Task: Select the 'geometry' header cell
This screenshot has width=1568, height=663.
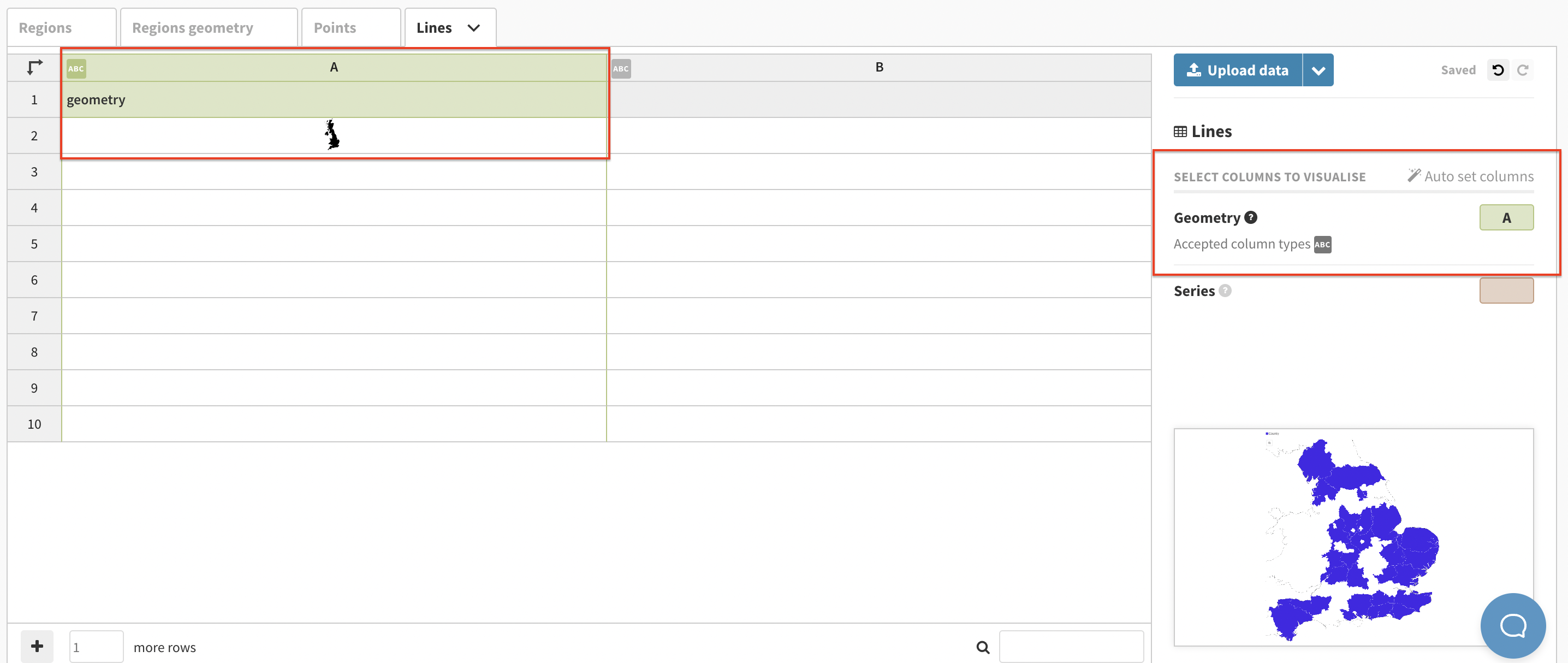Action: point(334,99)
